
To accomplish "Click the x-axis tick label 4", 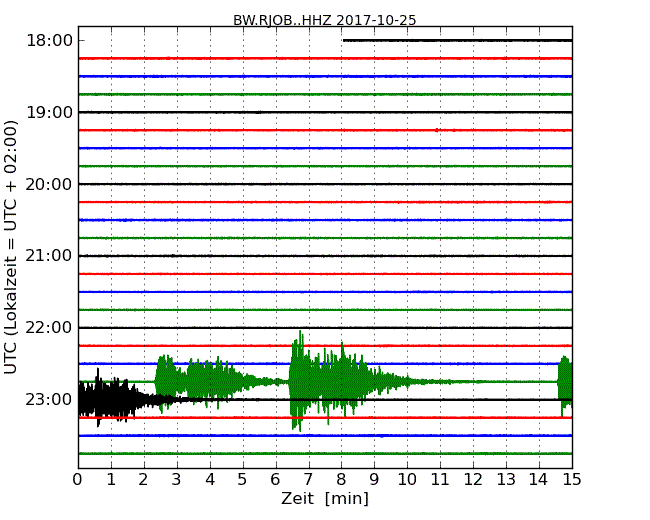I will pos(210,480).
